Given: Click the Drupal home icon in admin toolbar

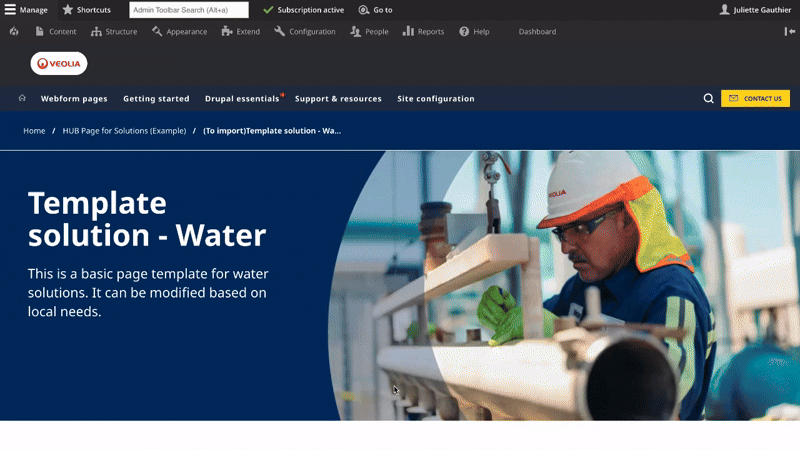Looking at the screenshot, I should click(14, 31).
